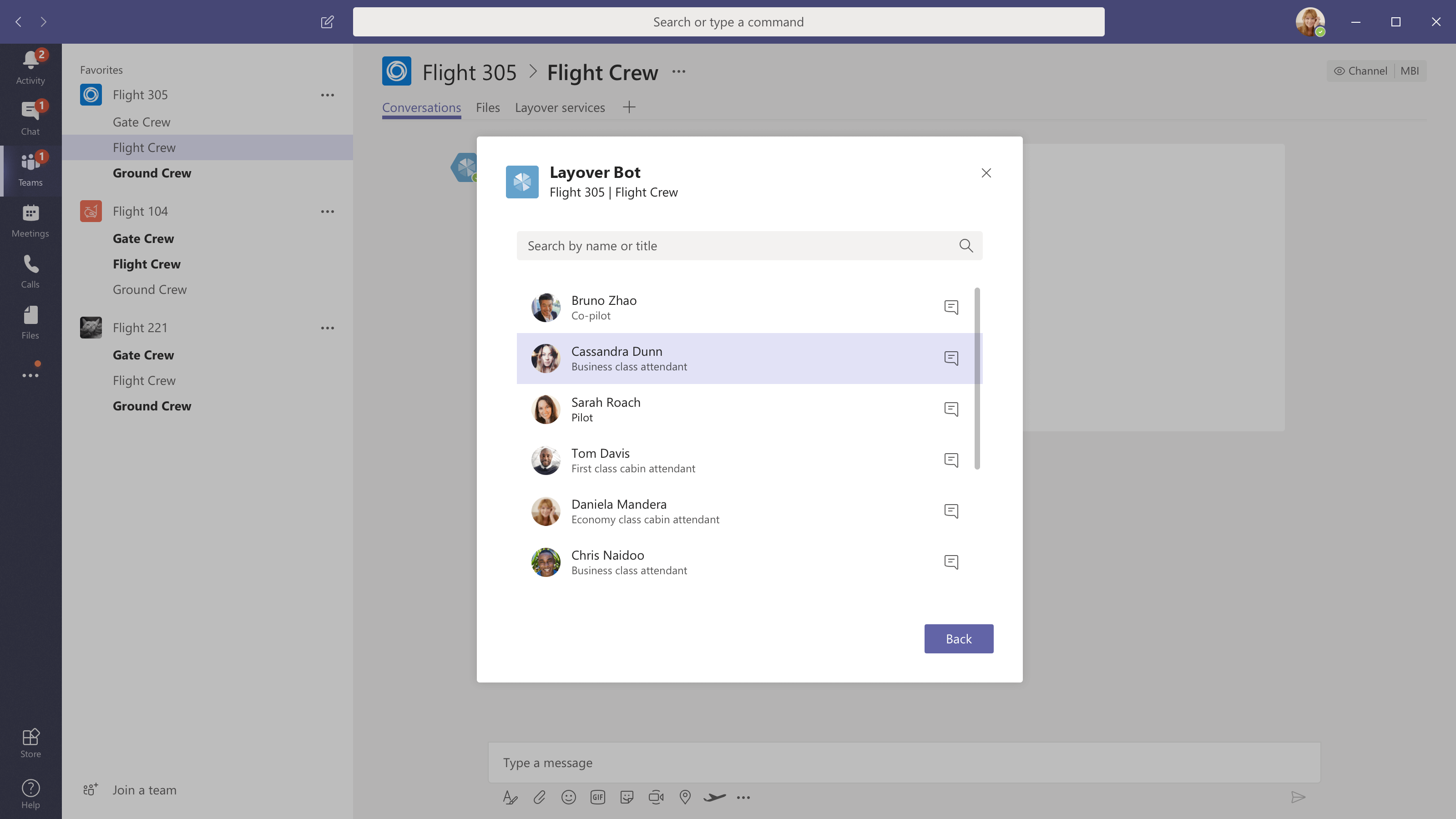Click the search magnifier in Layover Bot dialog
Screen dimensions: 1456x819
click(966, 245)
